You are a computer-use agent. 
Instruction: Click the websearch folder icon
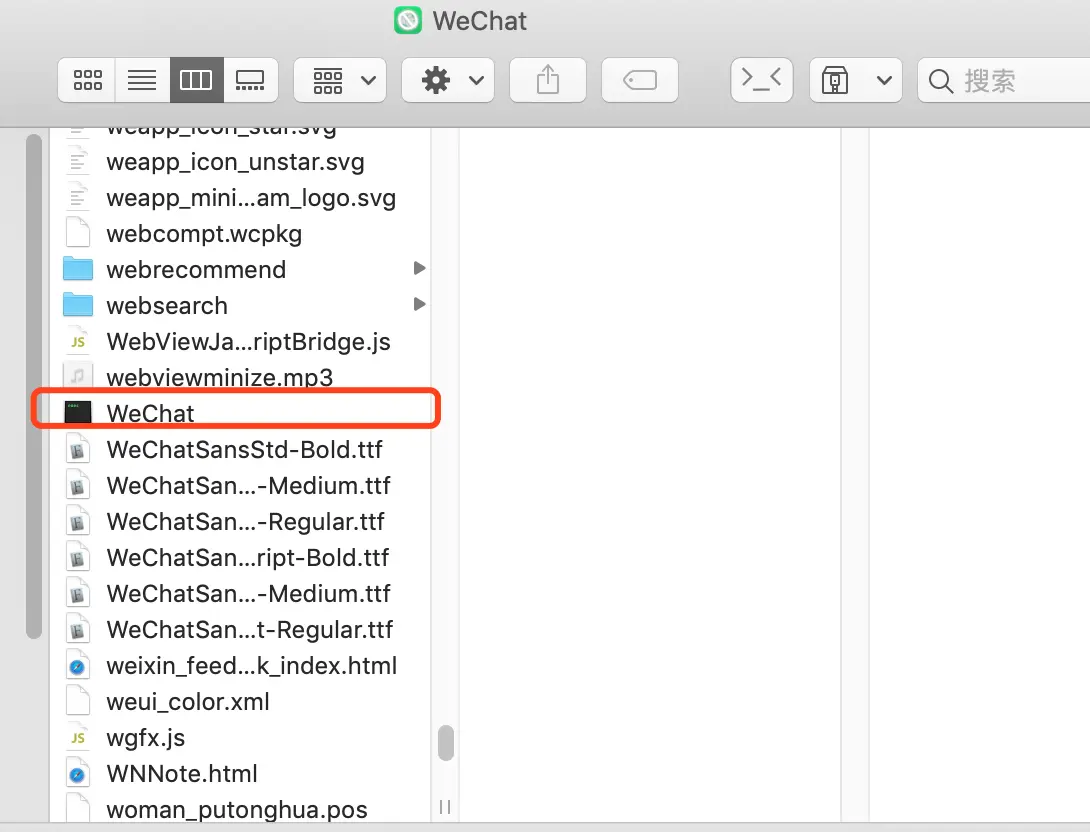coord(78,305)
